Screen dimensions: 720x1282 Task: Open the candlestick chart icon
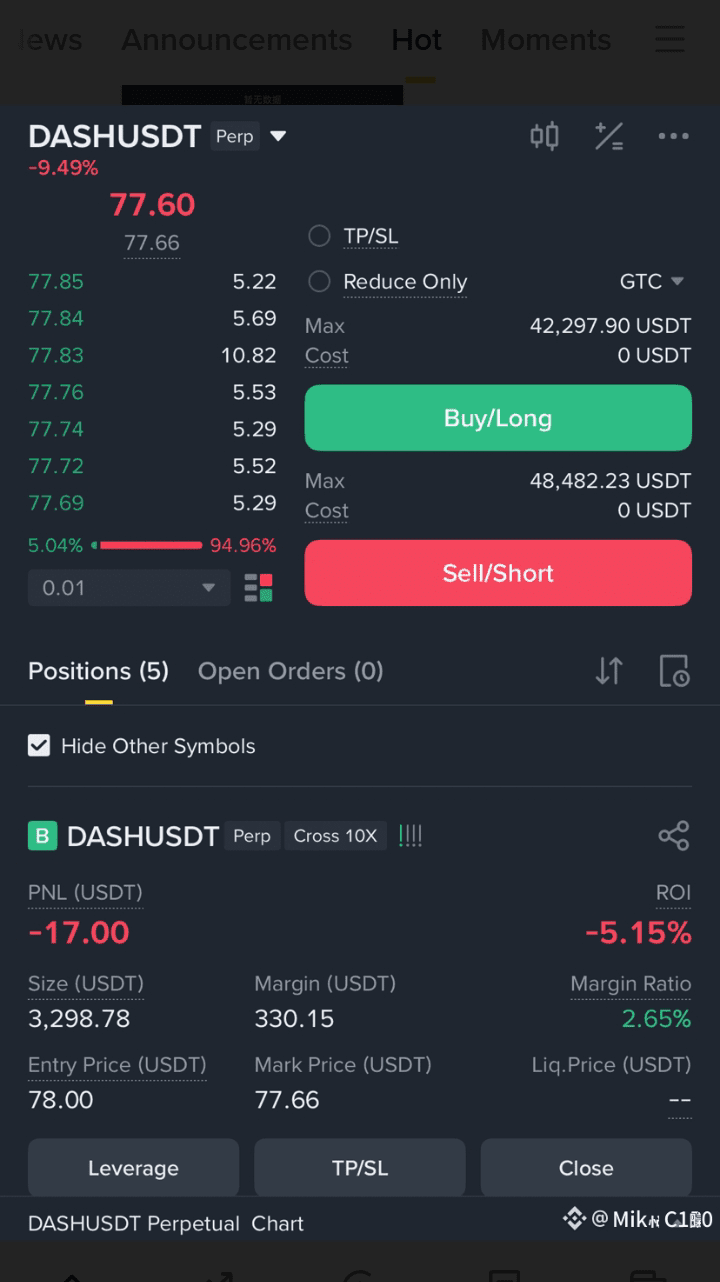click(544, 136)
